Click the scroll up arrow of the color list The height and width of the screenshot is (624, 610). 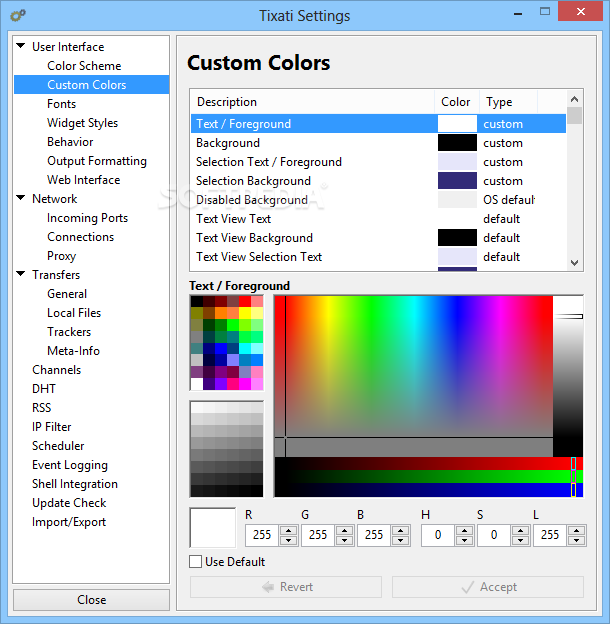coord(574,99)
